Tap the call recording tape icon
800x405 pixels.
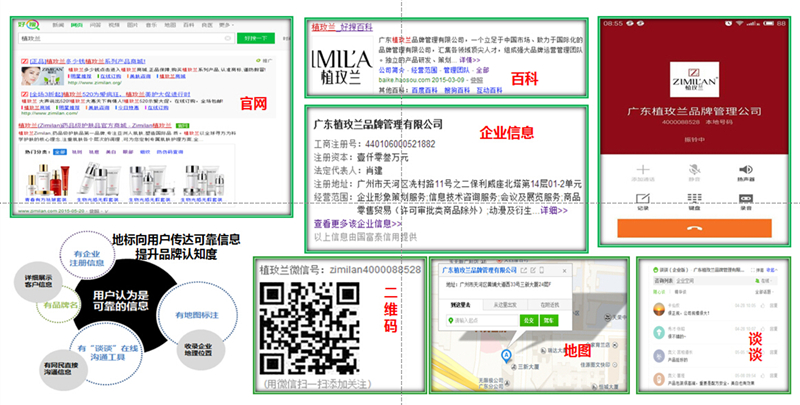pyautogui.click(x=746, y=198)
